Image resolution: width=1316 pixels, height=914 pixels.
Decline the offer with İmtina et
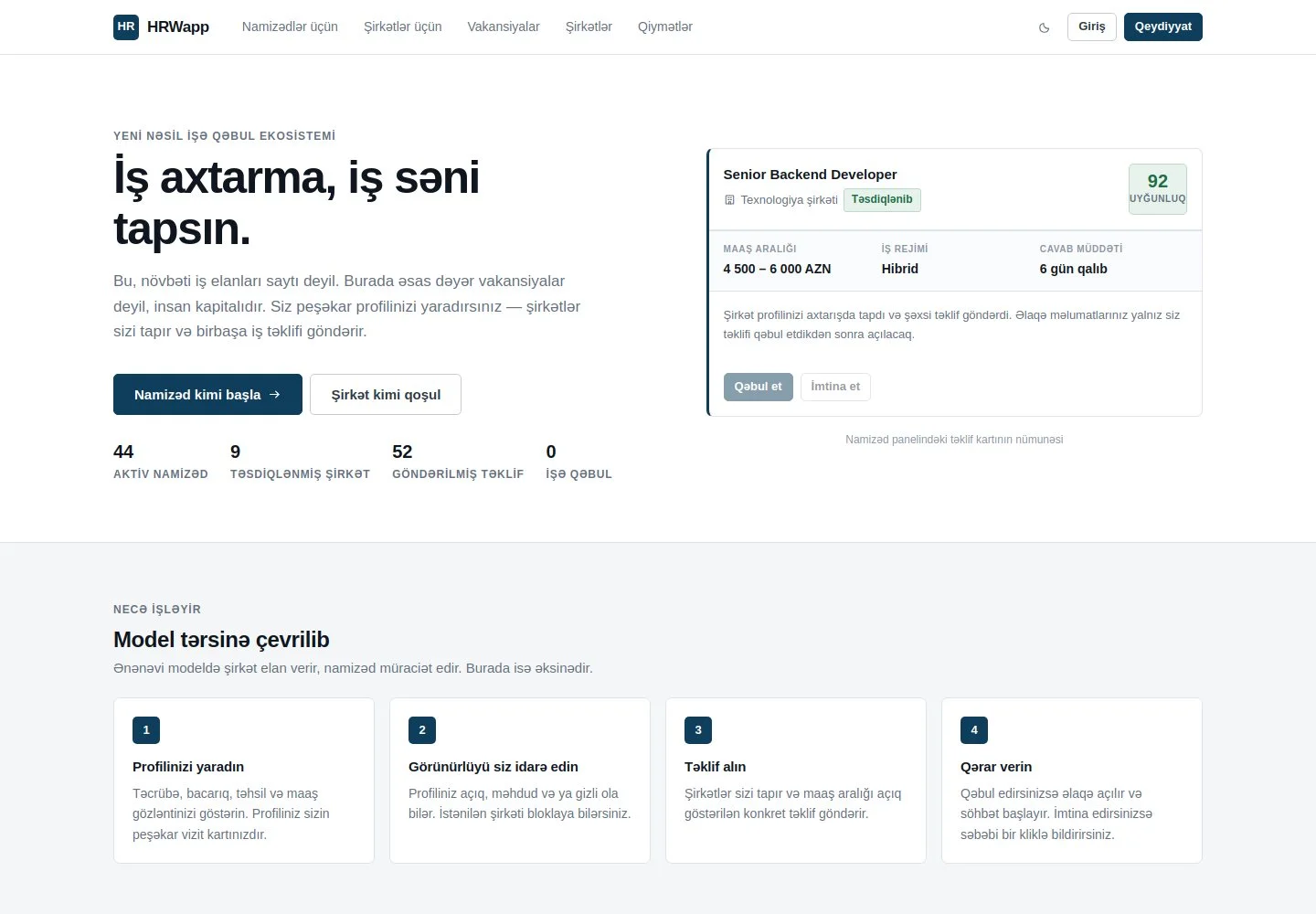point(835,387)
